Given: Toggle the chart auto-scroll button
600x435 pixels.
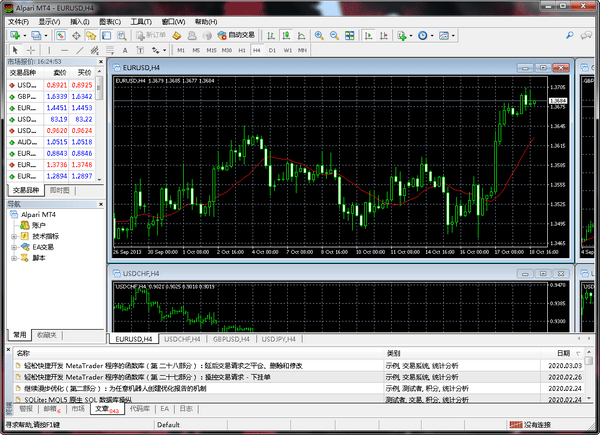Looking at the screenshot, I should click(368, 36).
